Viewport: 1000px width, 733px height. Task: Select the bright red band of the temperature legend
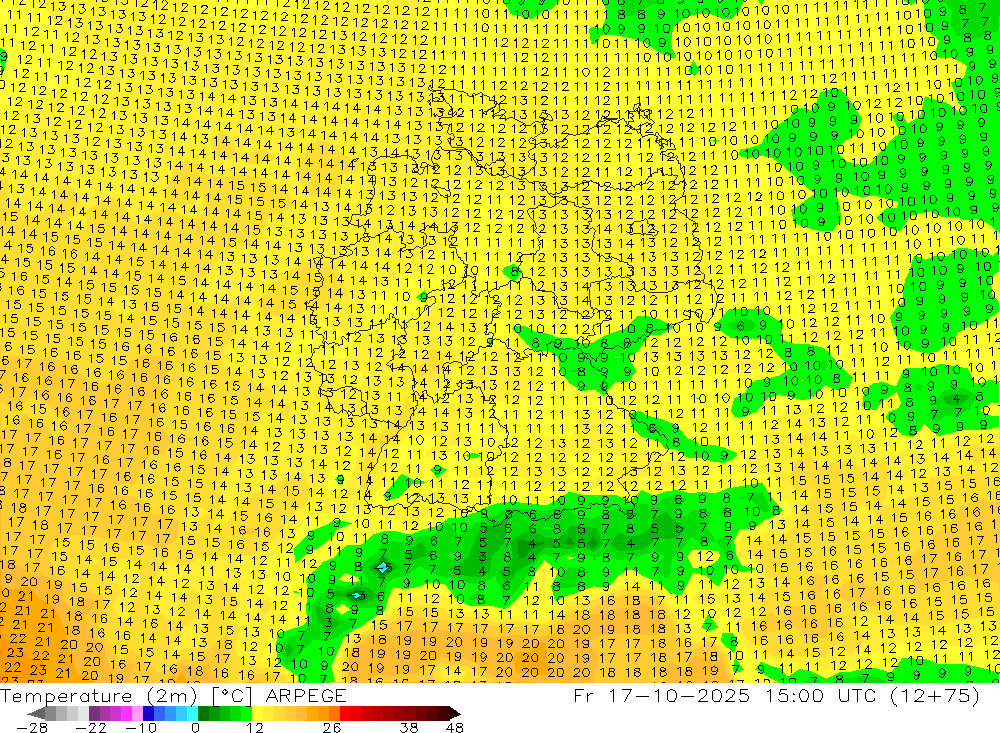(x=351, y=713)
